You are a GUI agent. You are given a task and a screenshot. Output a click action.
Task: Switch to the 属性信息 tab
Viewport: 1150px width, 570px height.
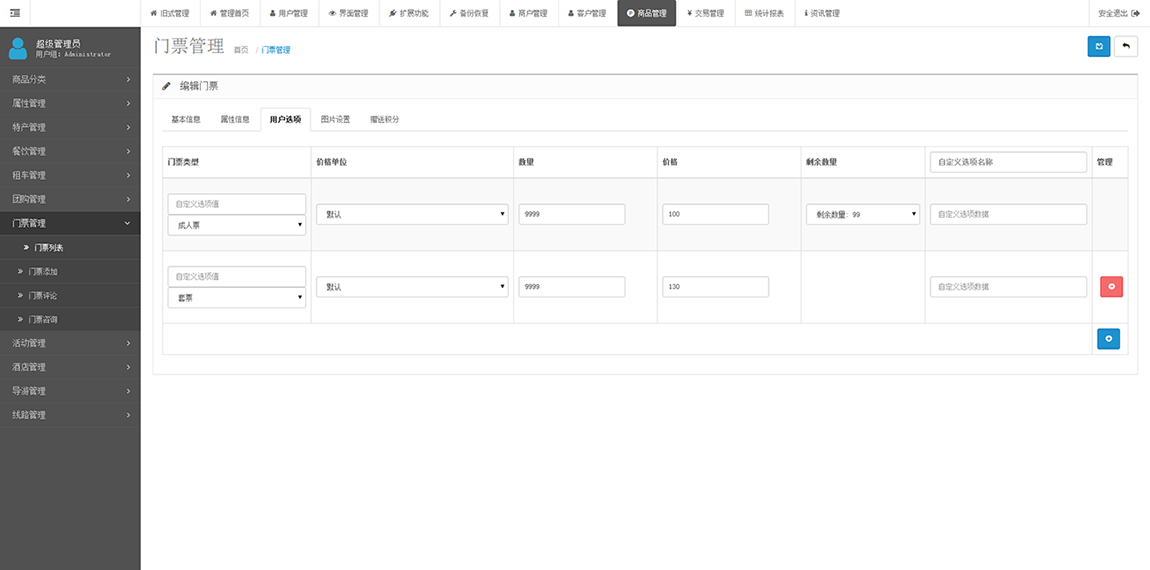pyautogui.click(x=235, y=120)
